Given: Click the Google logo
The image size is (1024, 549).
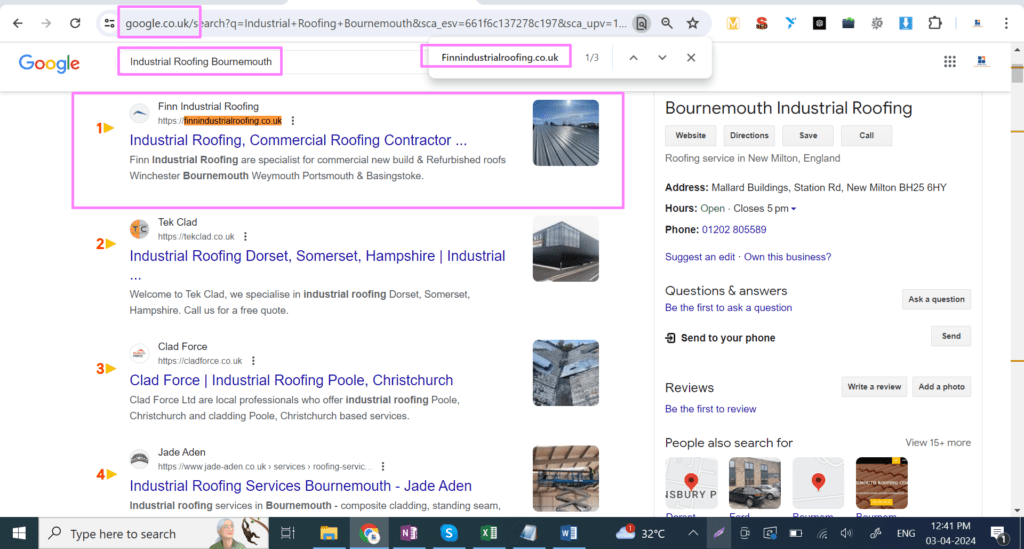Looking at the screenshot, I should [49, 63].
